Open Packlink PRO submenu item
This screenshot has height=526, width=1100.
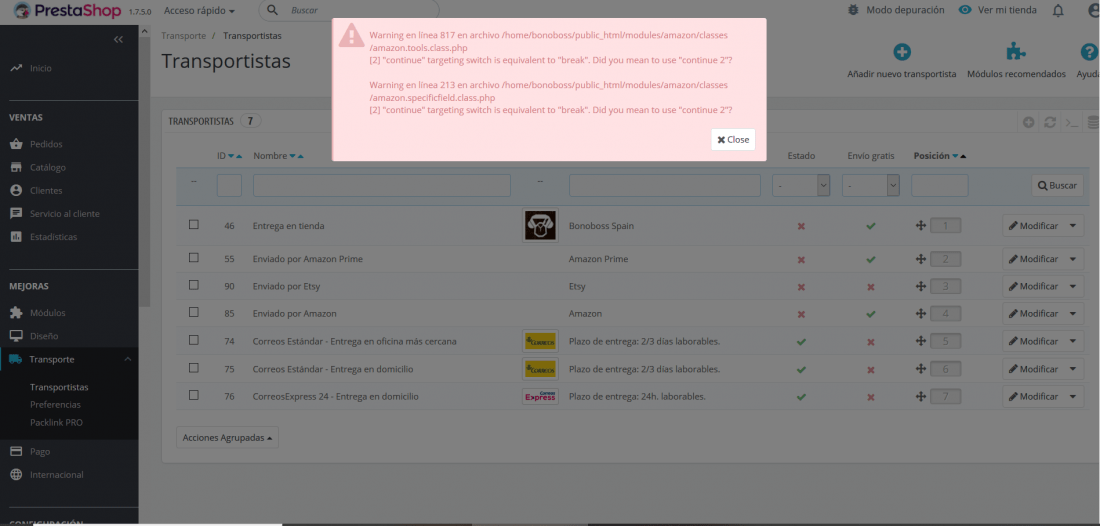click(56, 422)
